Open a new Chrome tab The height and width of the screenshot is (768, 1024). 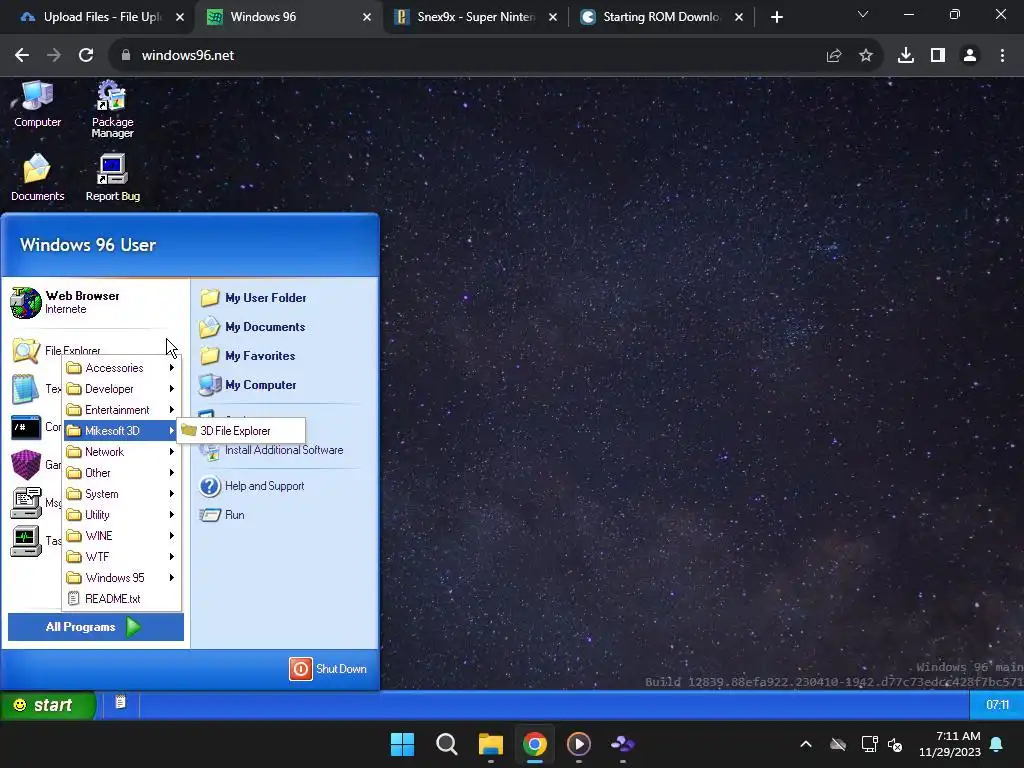(776, 17)
